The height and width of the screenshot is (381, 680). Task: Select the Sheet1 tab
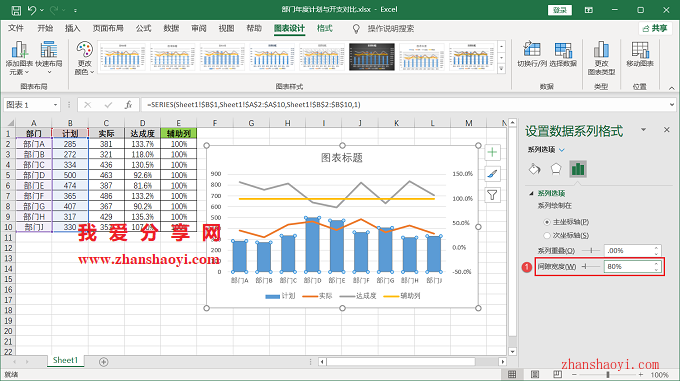click(65, 361)
